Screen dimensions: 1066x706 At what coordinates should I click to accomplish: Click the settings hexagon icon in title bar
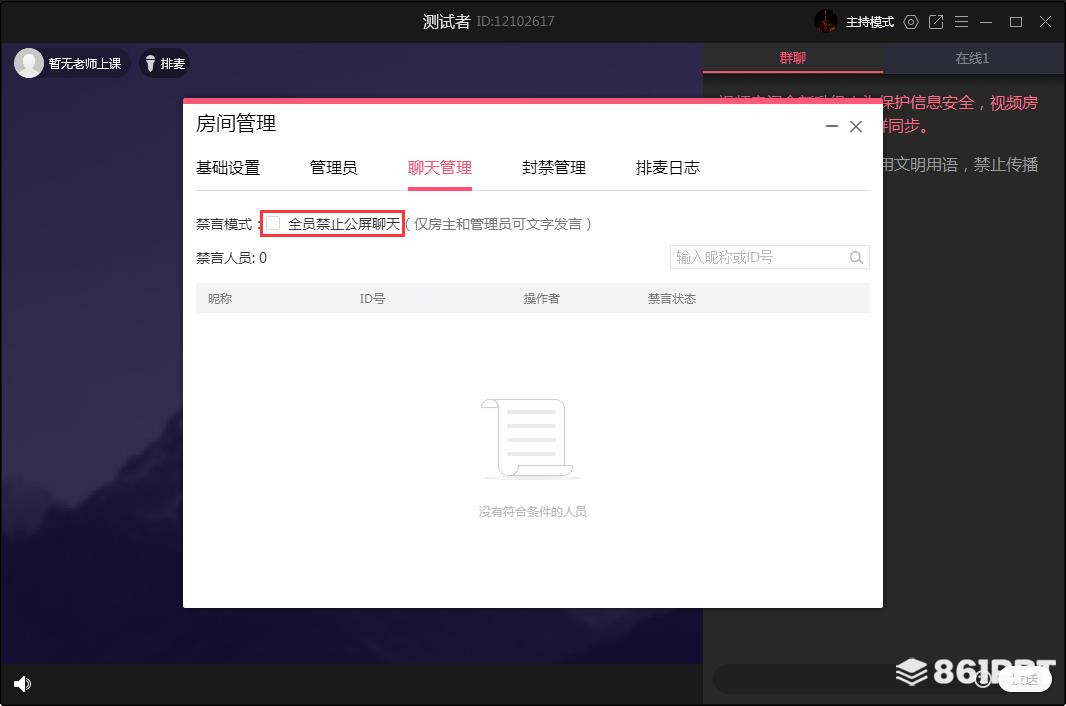pos(910,22)
